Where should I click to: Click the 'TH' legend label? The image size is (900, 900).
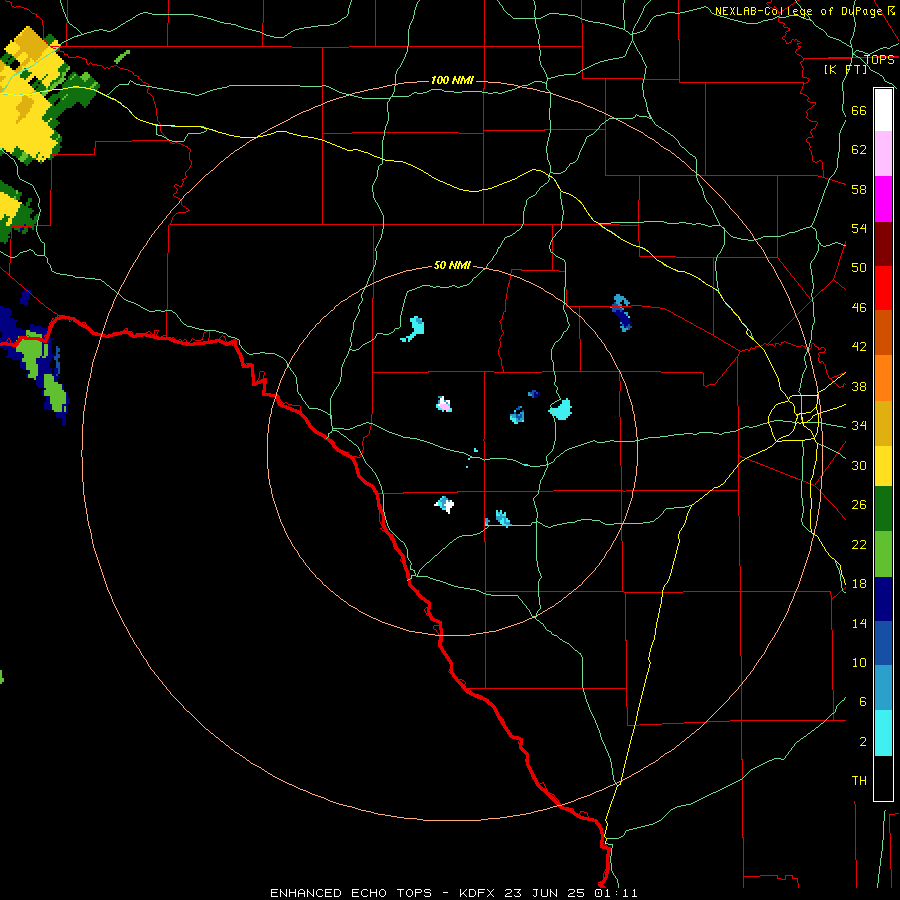(x=859, y=781)
